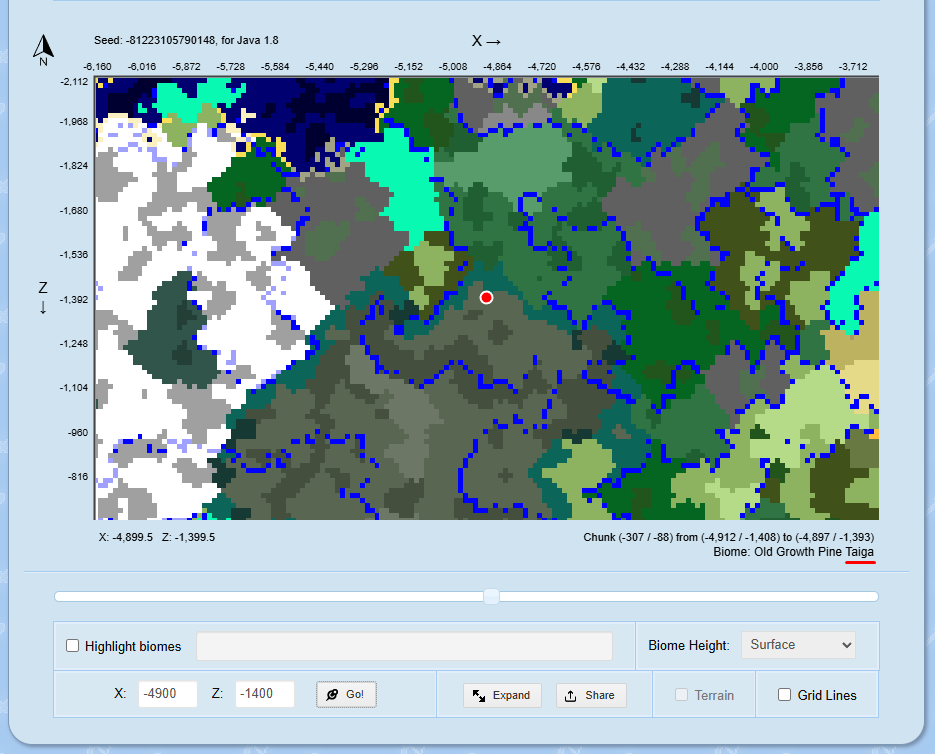
Task: Click the zoom slider handle
Action: (490, 596)
